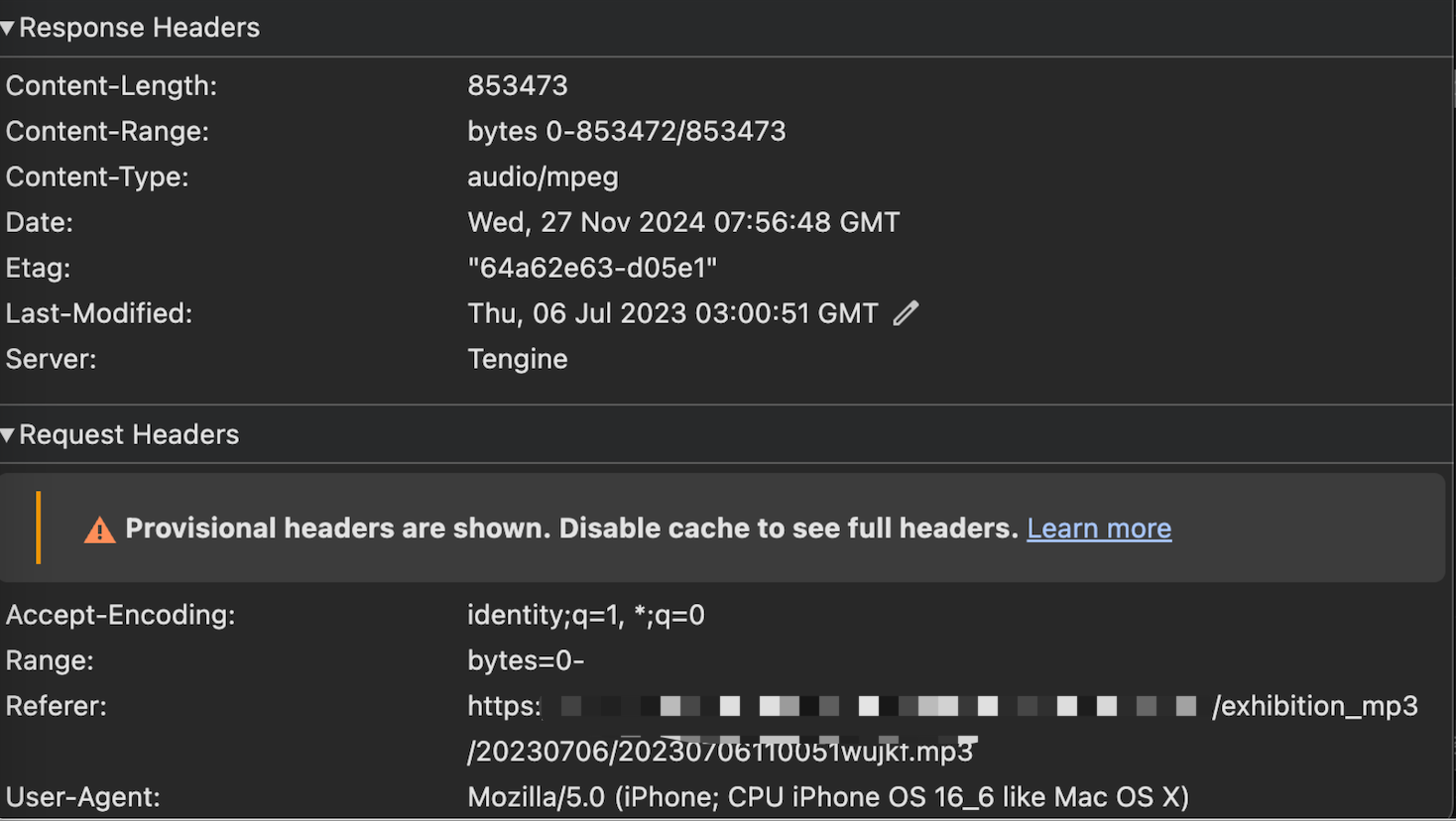Click the Last-Modified date value
Image resolution: width=1456 pixels, height=821 pixels.
(672, 313)
